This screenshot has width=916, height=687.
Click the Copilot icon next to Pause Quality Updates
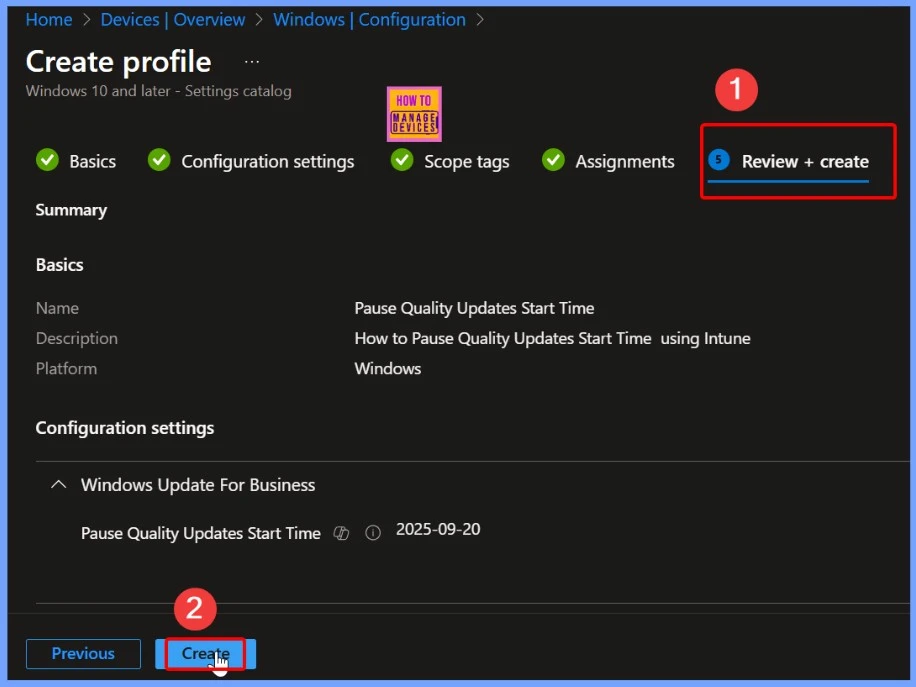341,533
